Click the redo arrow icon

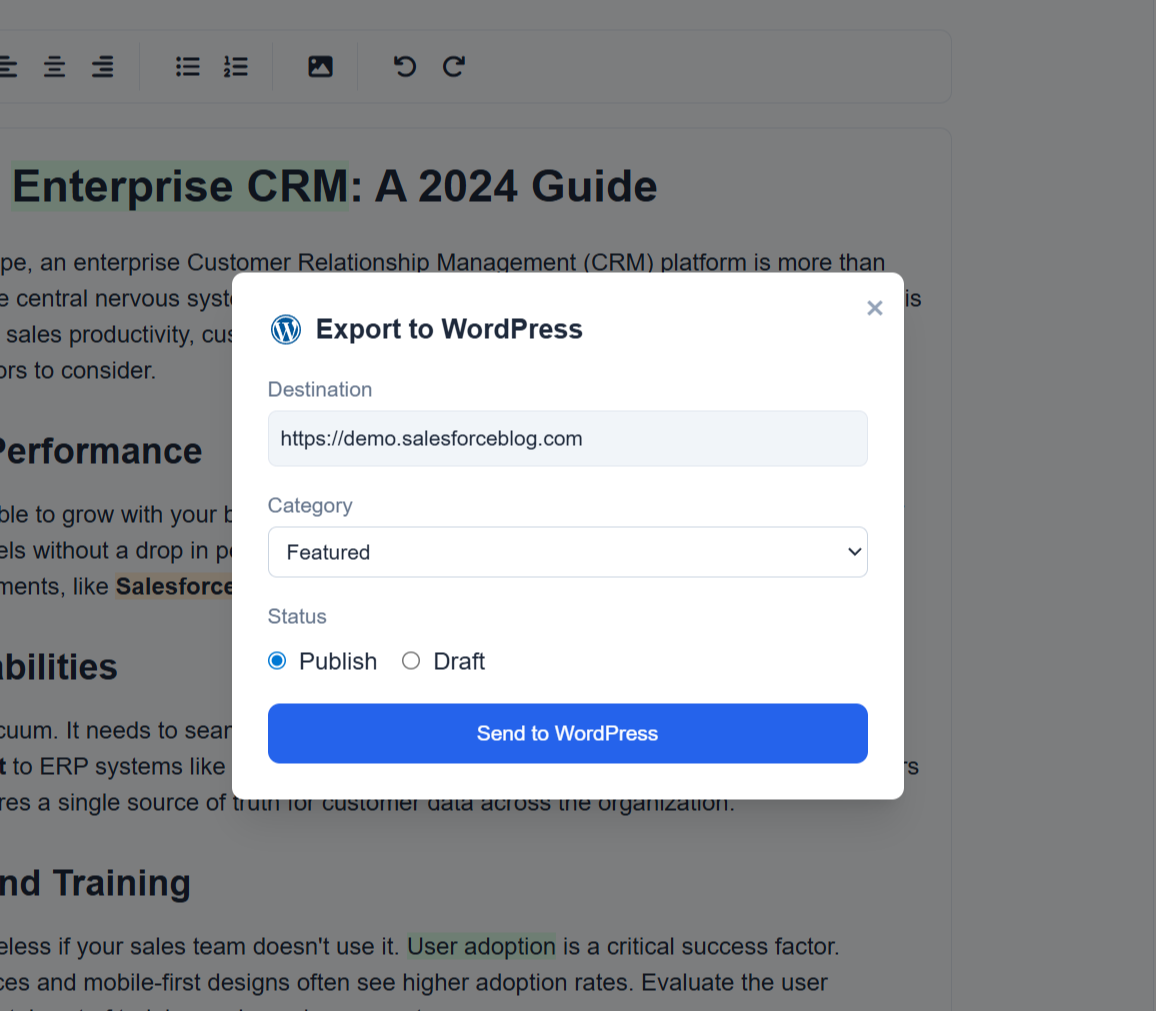453,66
